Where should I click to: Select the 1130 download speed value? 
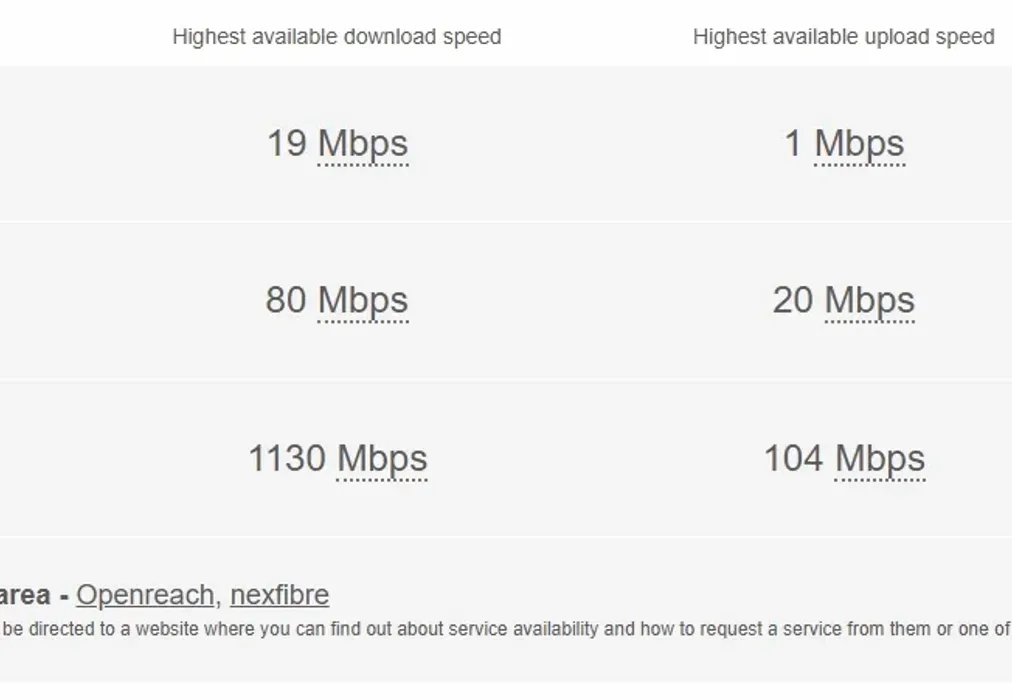pyautogui.click(x=287, y=458)
